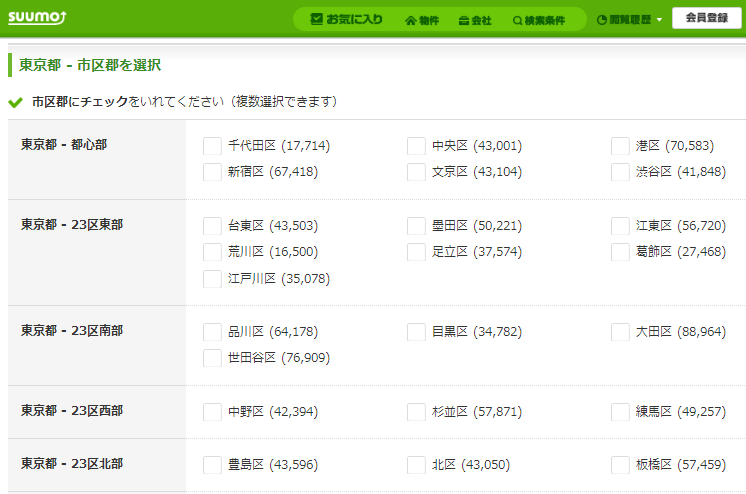Check the 千代田区 checkbox

pos(212,146)
